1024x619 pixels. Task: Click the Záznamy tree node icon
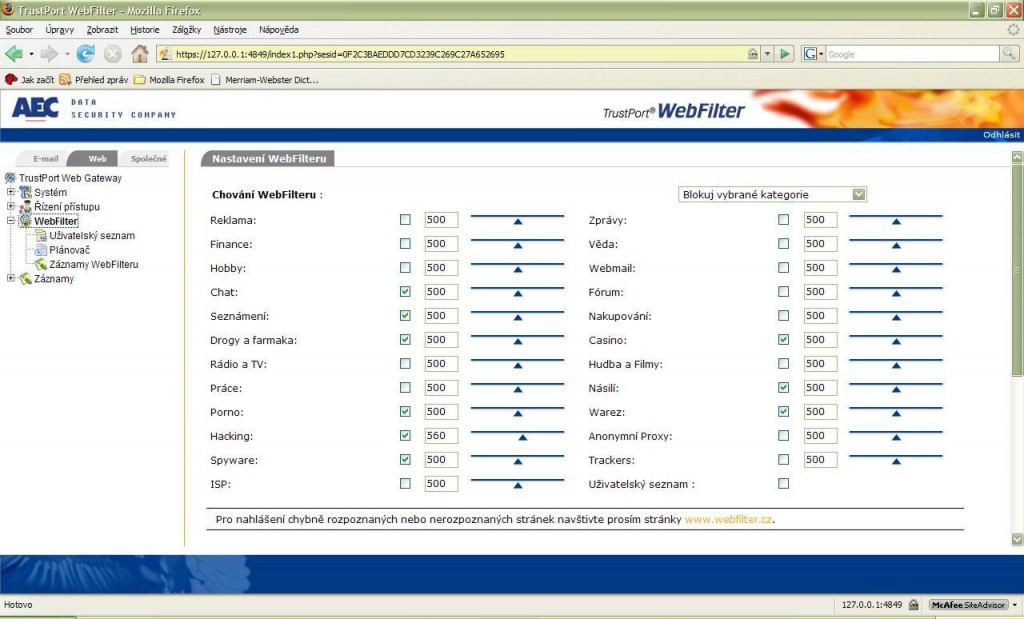(25, 279)
